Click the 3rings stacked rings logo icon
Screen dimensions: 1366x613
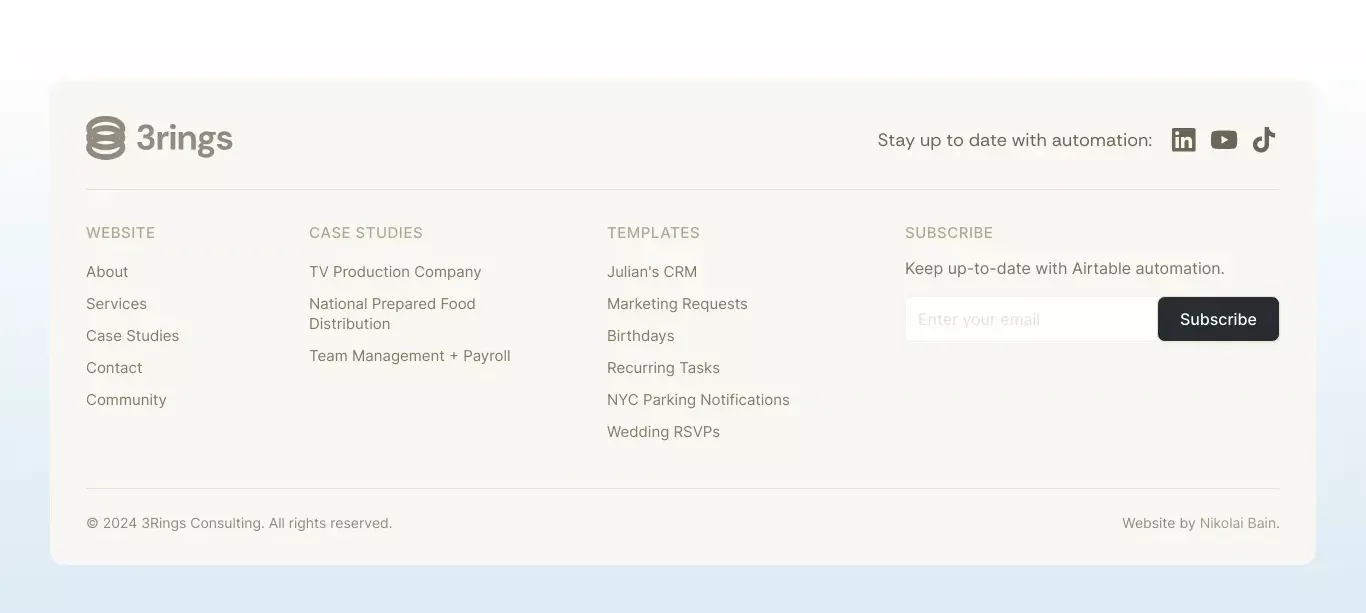(106, 138)
